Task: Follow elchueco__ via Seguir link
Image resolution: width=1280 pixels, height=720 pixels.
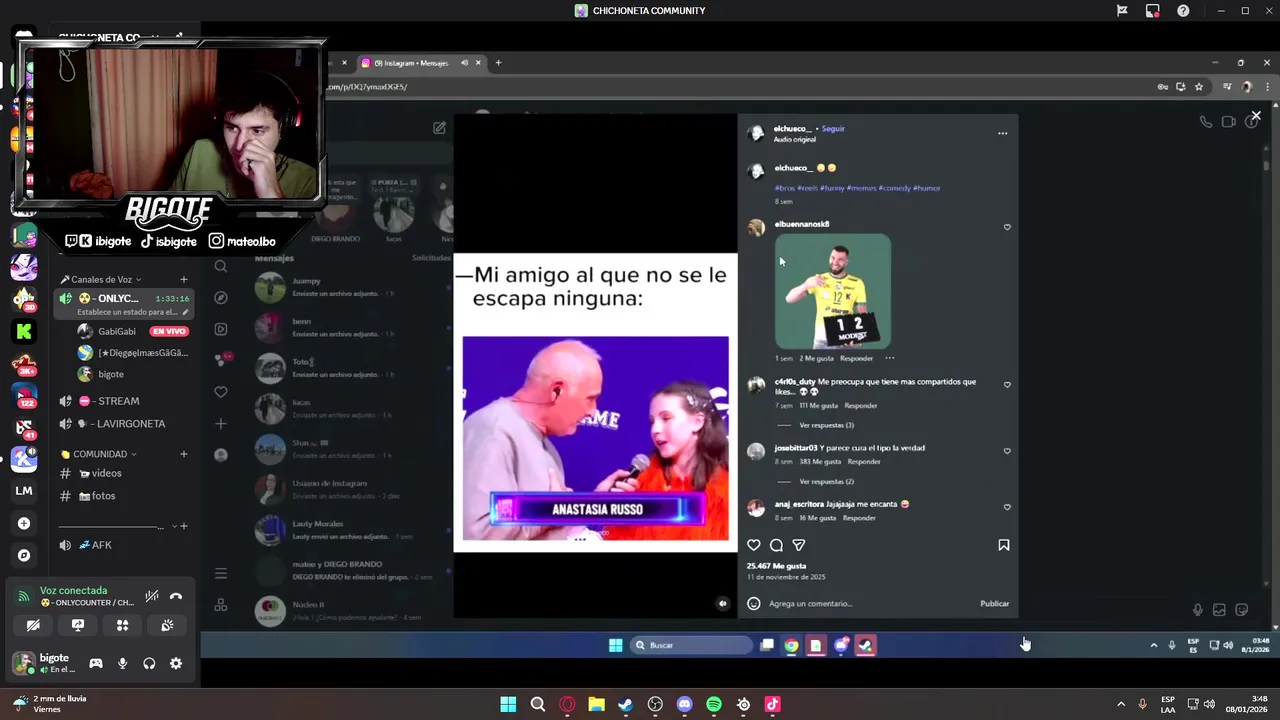Action: point(833,128)
